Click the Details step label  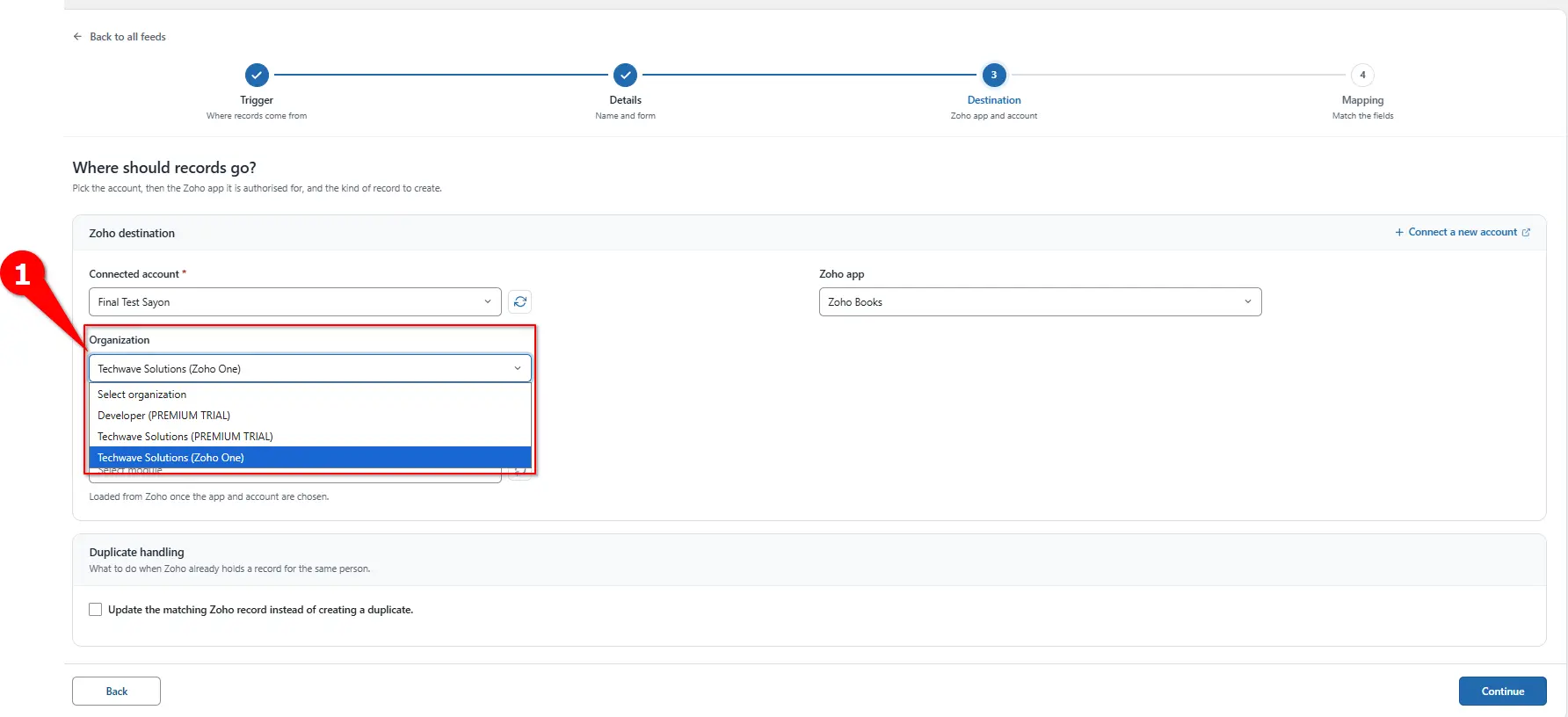click(x=625, y=100)
